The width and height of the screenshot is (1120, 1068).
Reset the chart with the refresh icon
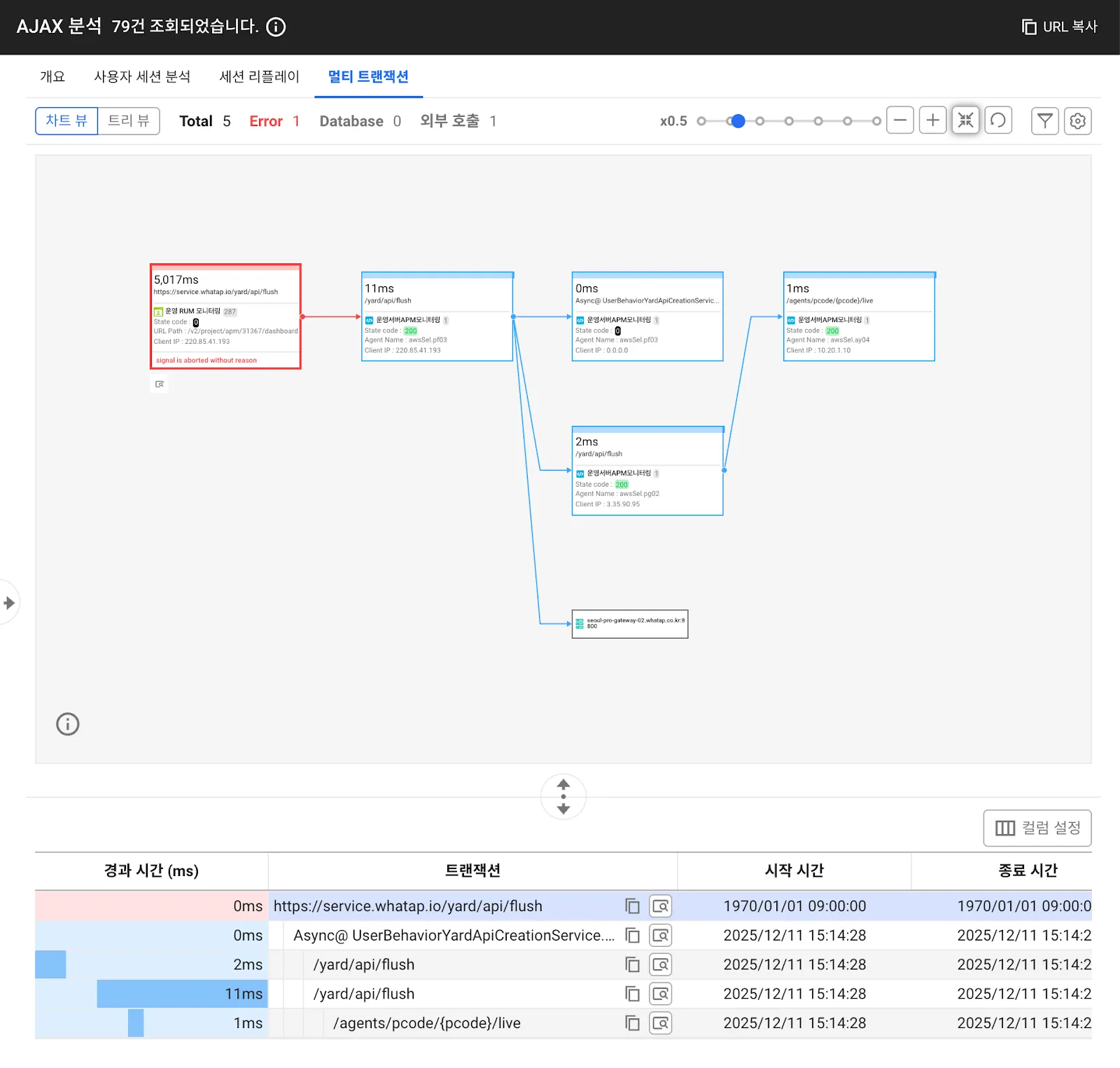pos(998,120)
